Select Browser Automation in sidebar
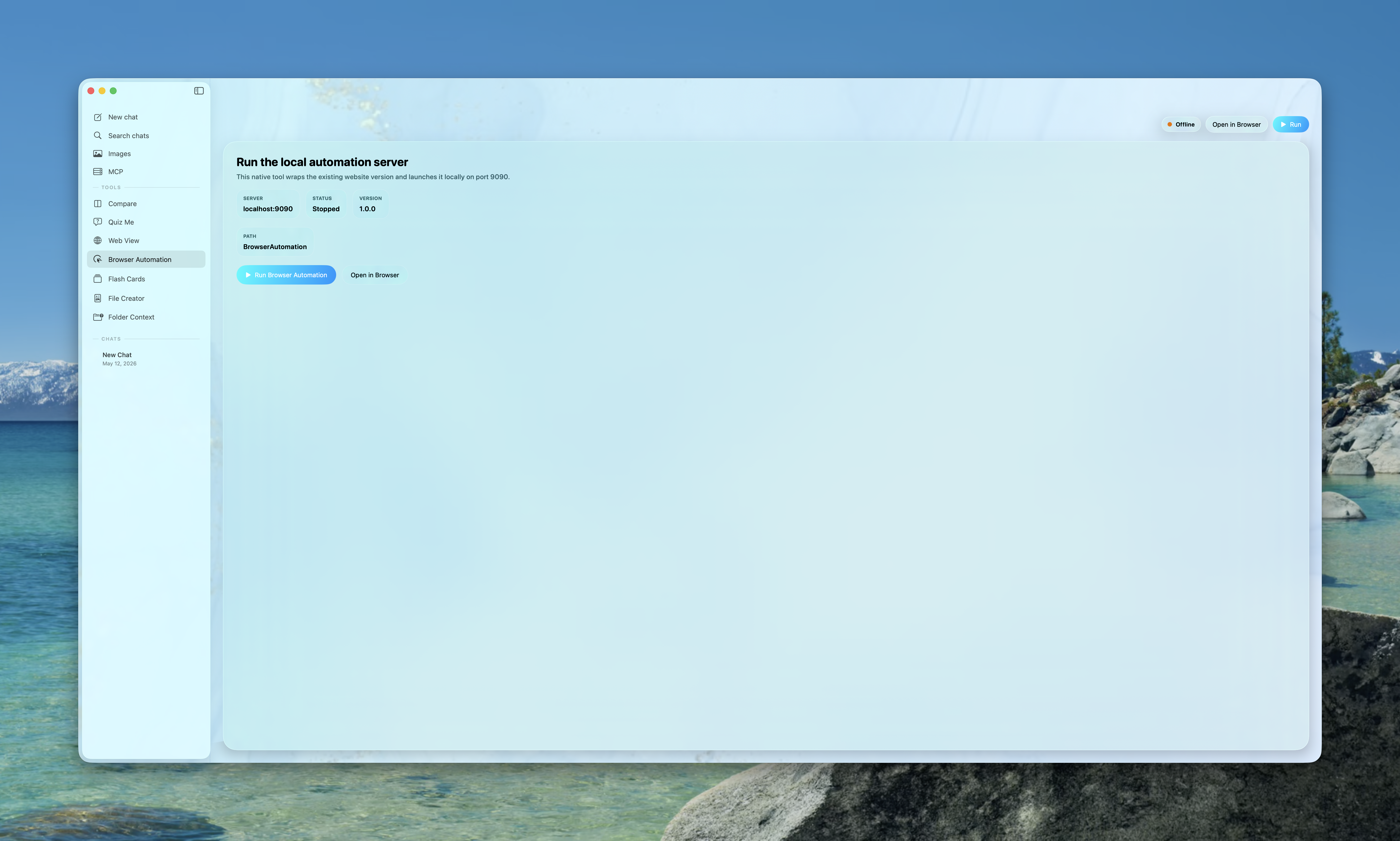This screenshot has width=1400, height=841. [x=146, y=260]
